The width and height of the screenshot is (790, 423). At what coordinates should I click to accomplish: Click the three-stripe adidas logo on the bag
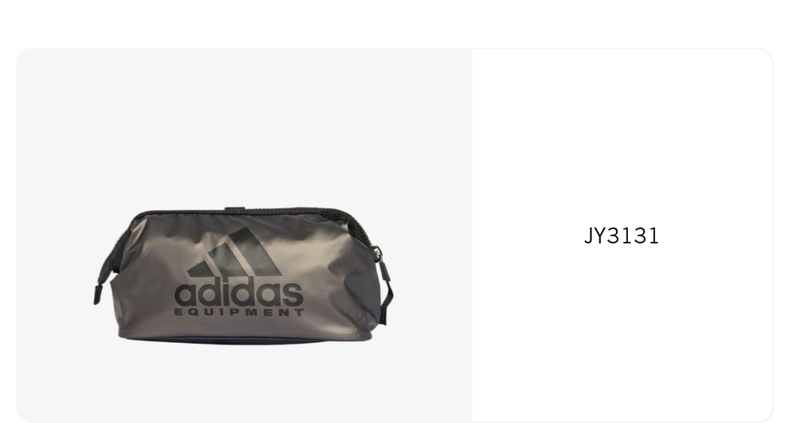tap(234, 252)
